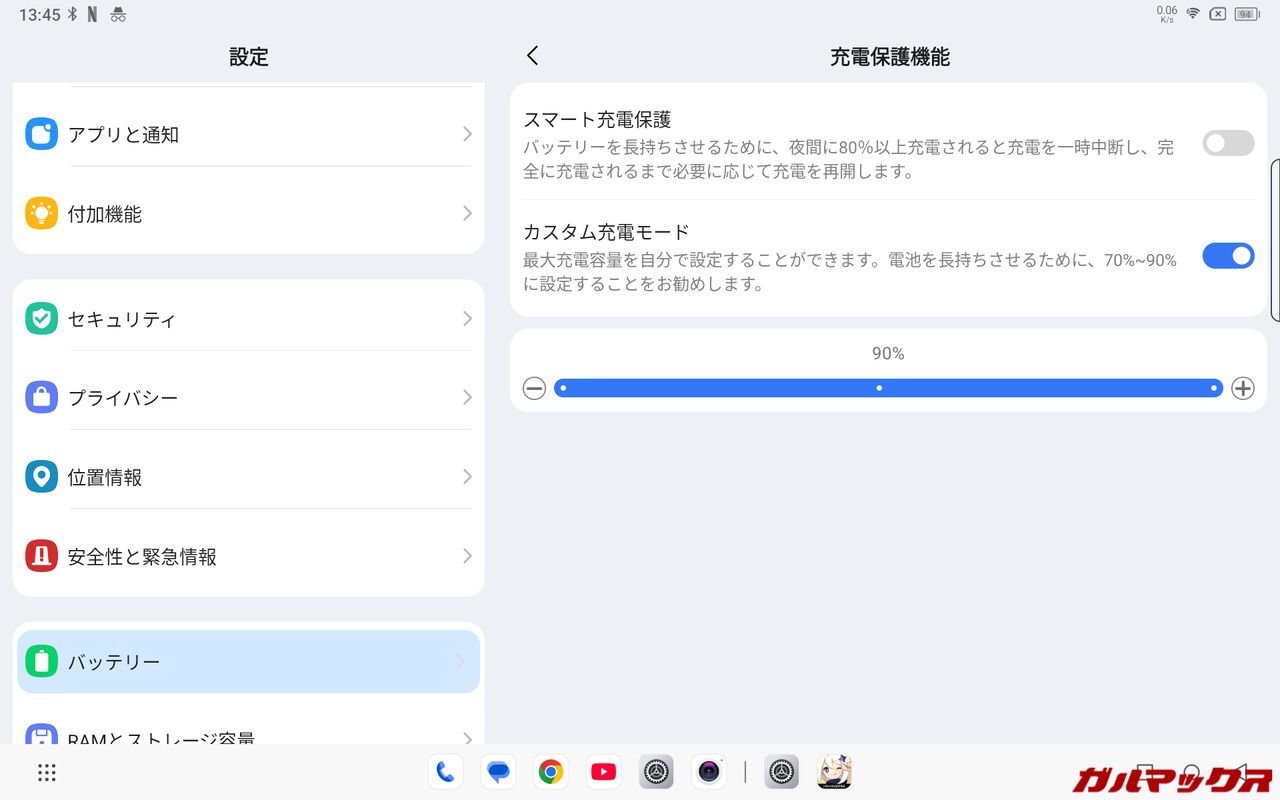Click the middle dot on charge slider
Screen dimensions: 1280x800
coord(879,388)
